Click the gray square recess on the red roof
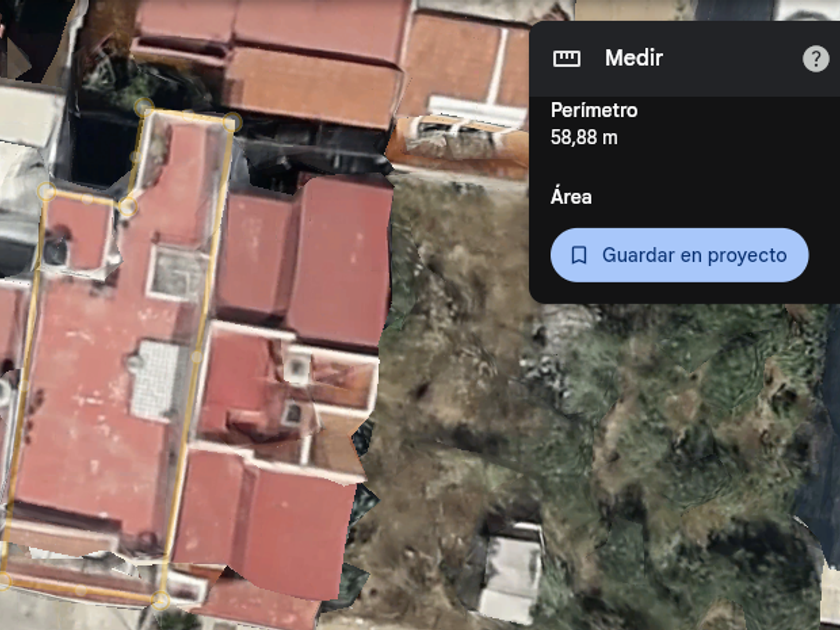Image resolution: width=840 pixels, height=630 pixels. coord(177,272)
